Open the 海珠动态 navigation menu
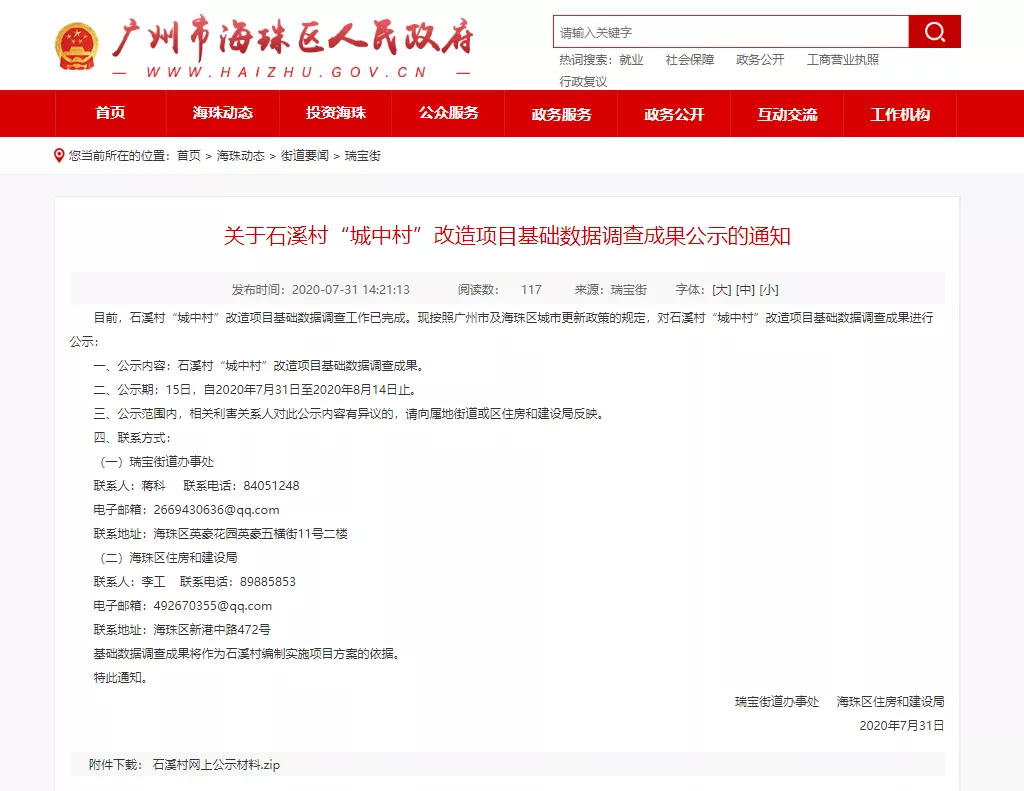The height and width of the screenshot is (791, 1024). coord(223,113)
